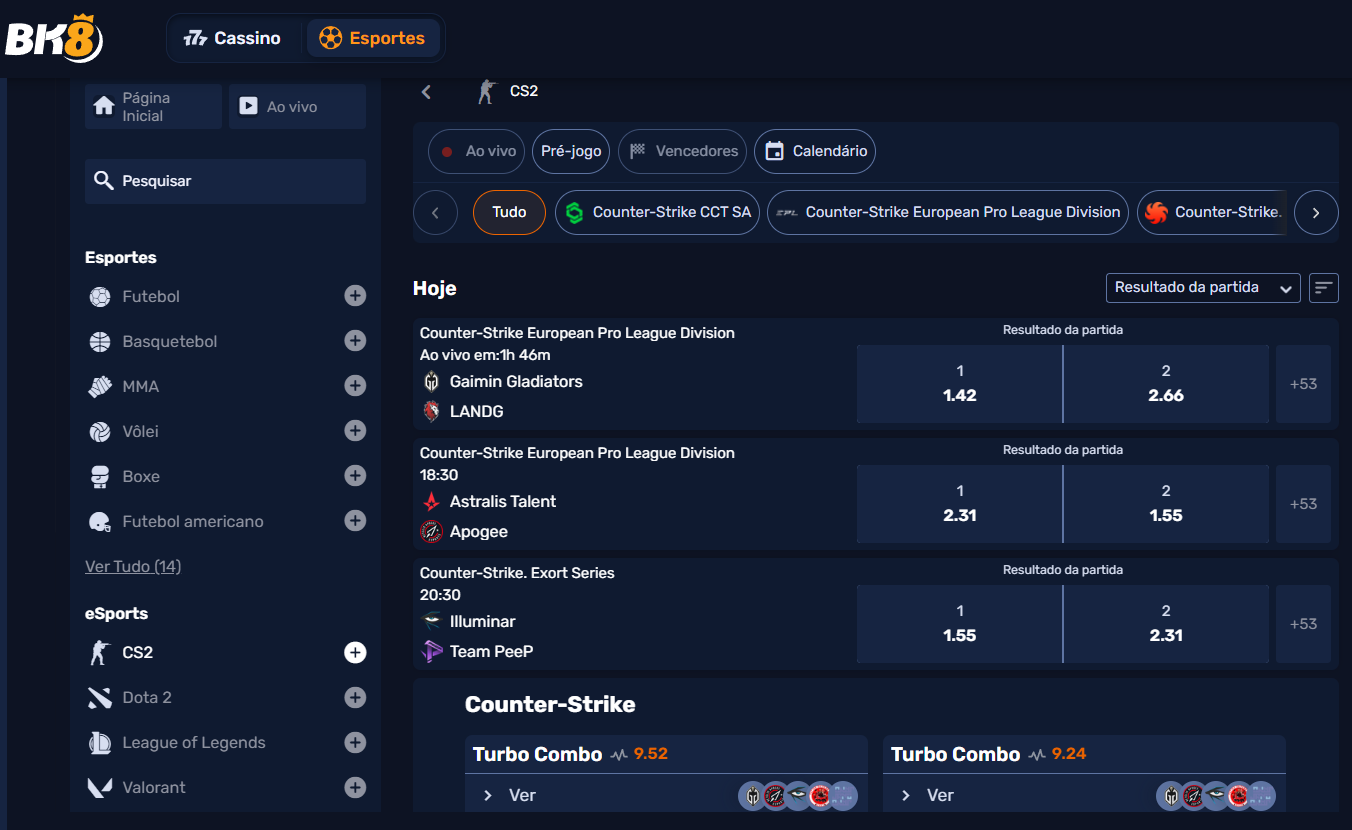Open the LANDG team name
Screen dimensions: 1352x830
click(x=477, y=411)
